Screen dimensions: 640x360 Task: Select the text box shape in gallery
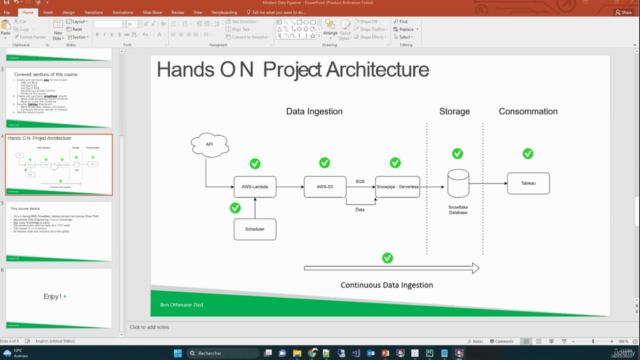click(279, 22)
